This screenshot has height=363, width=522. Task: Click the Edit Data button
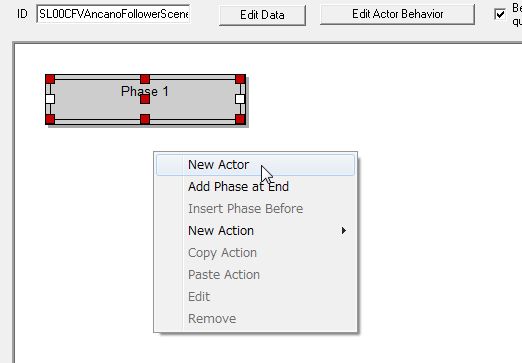[262, 15]
